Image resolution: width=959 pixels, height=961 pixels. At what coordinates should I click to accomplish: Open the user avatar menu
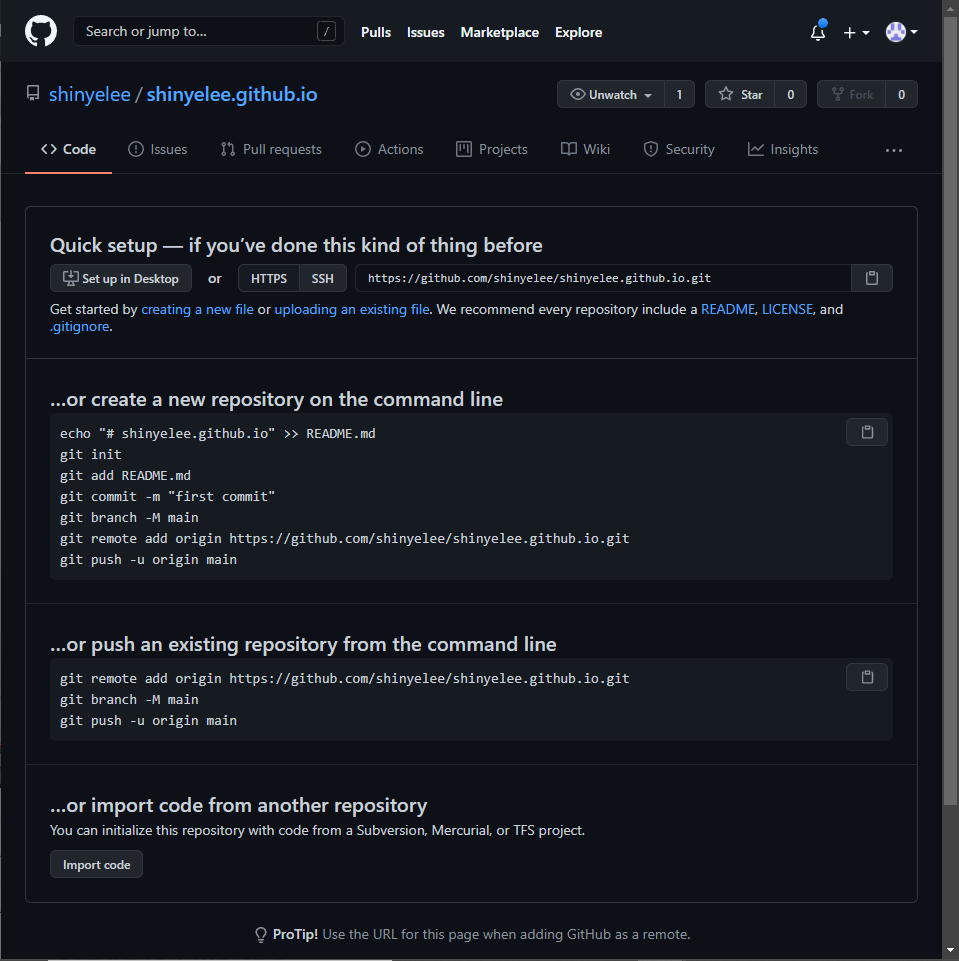click(x=901, y=32)
